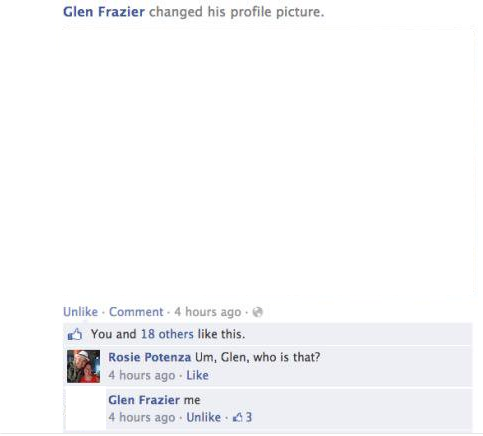Click the 'You and … like this' summary text
The width and height of the screenshot is (483, 436).
point(168,334)
